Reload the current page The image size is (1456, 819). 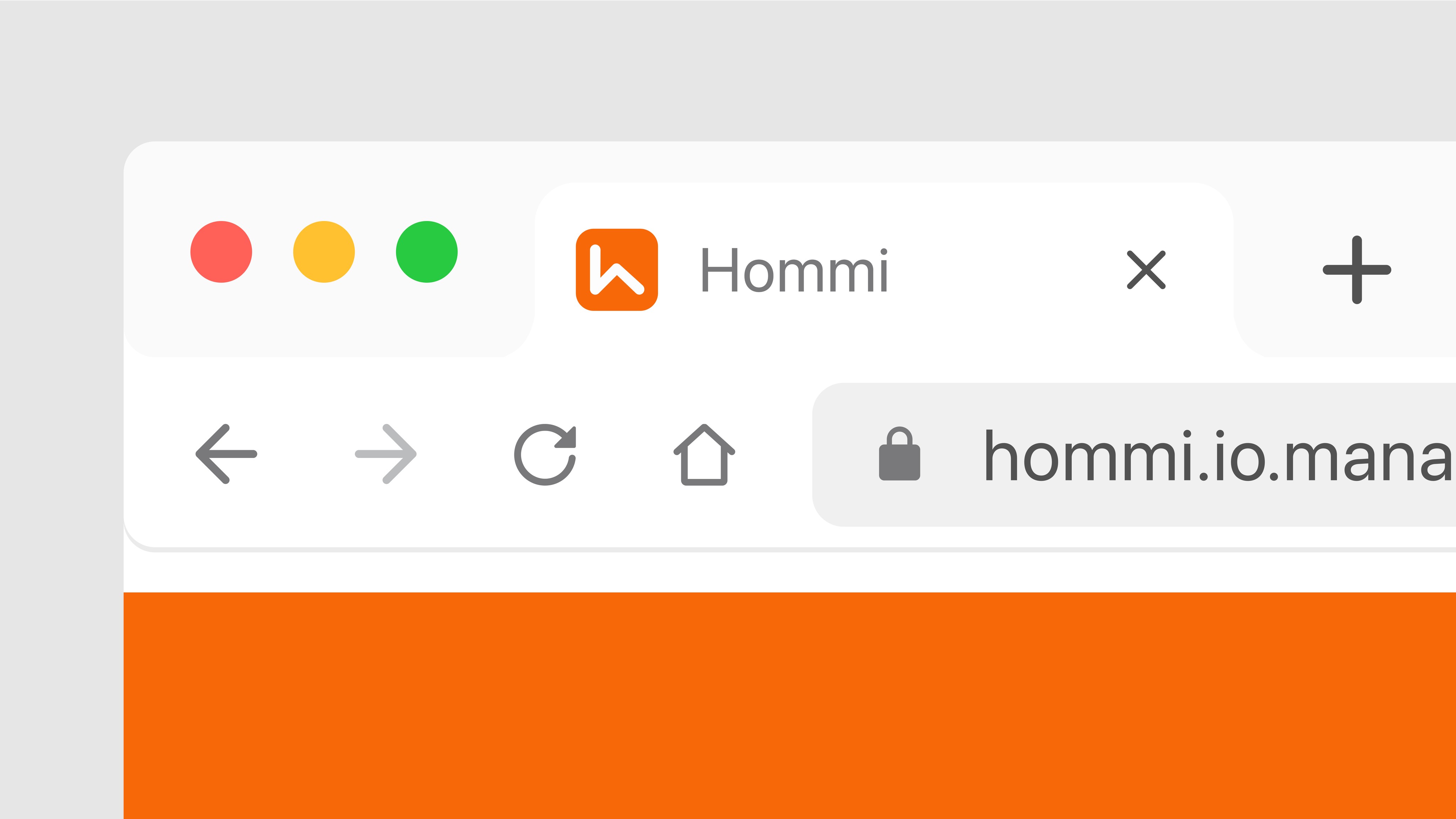(545, 454)
